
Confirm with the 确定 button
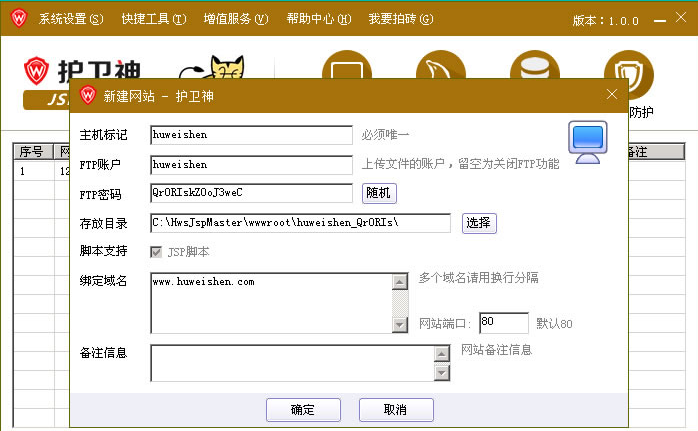[303, 410]
